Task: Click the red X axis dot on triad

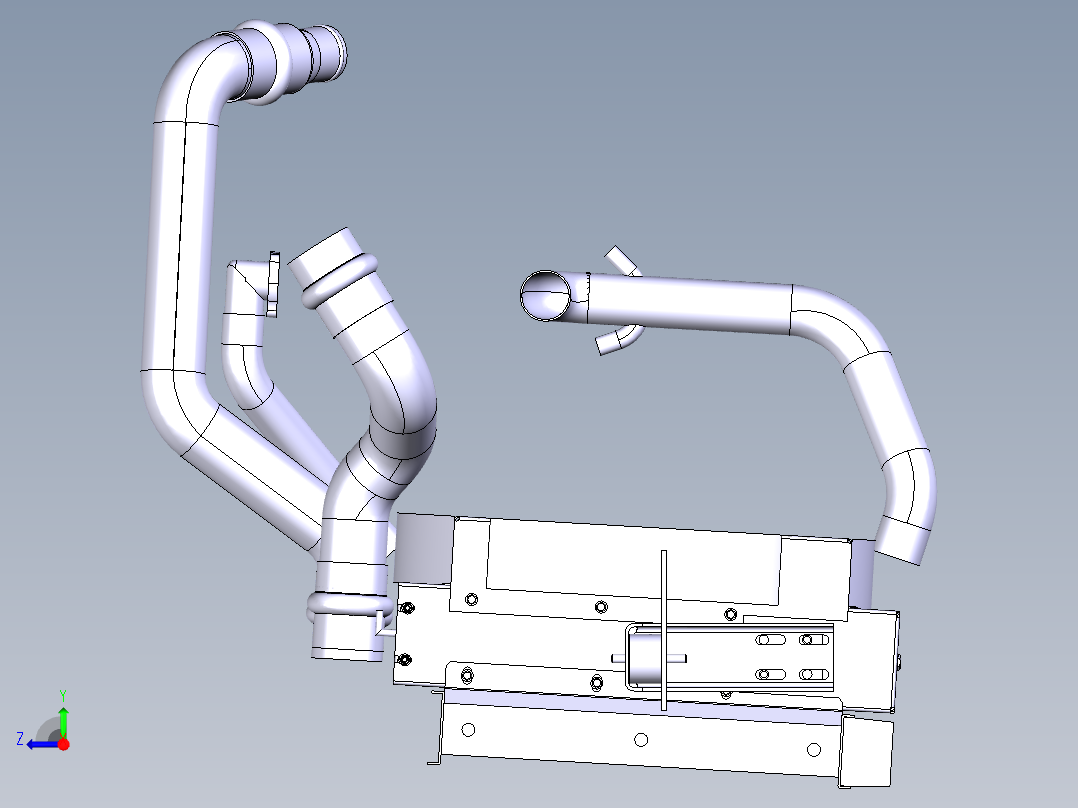Action: 63,744
